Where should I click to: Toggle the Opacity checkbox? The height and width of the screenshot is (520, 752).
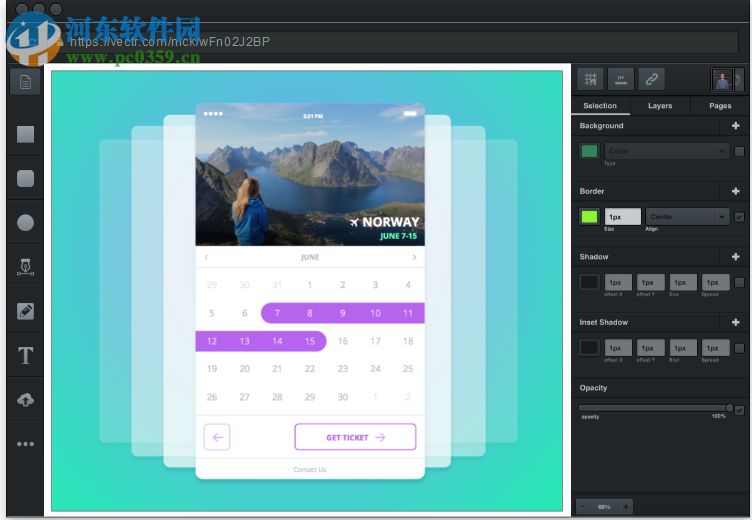click(739, 411)
